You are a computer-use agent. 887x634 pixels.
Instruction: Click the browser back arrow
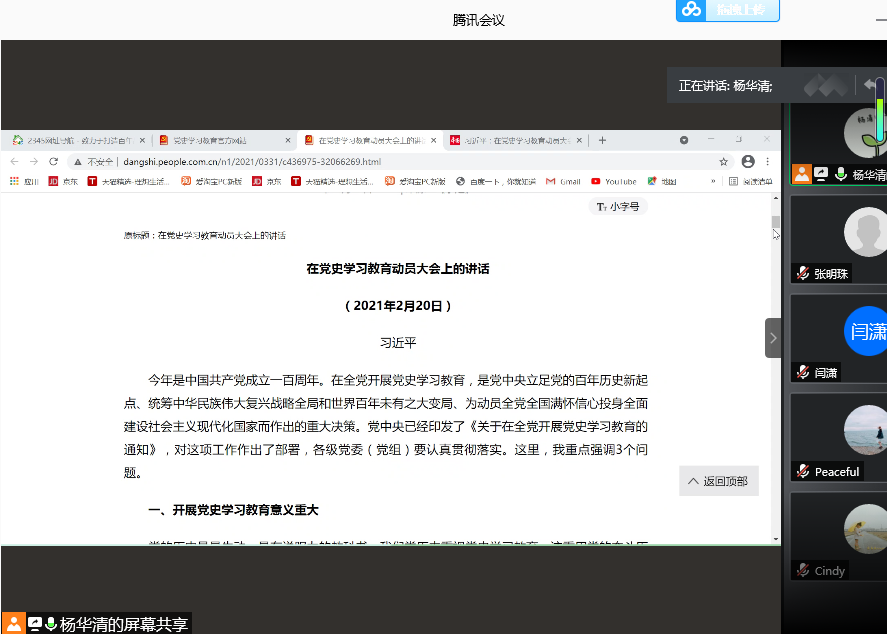(x=14, y=161)
